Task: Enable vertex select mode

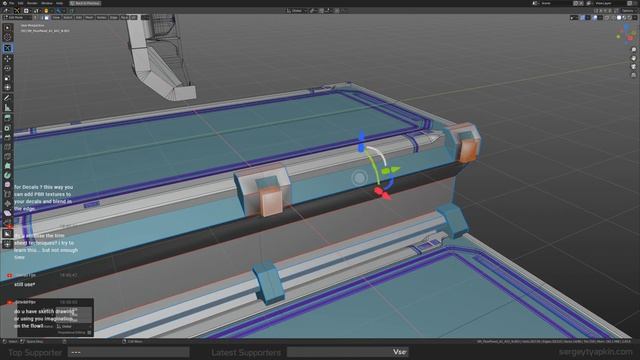Action: coord(35,18)
